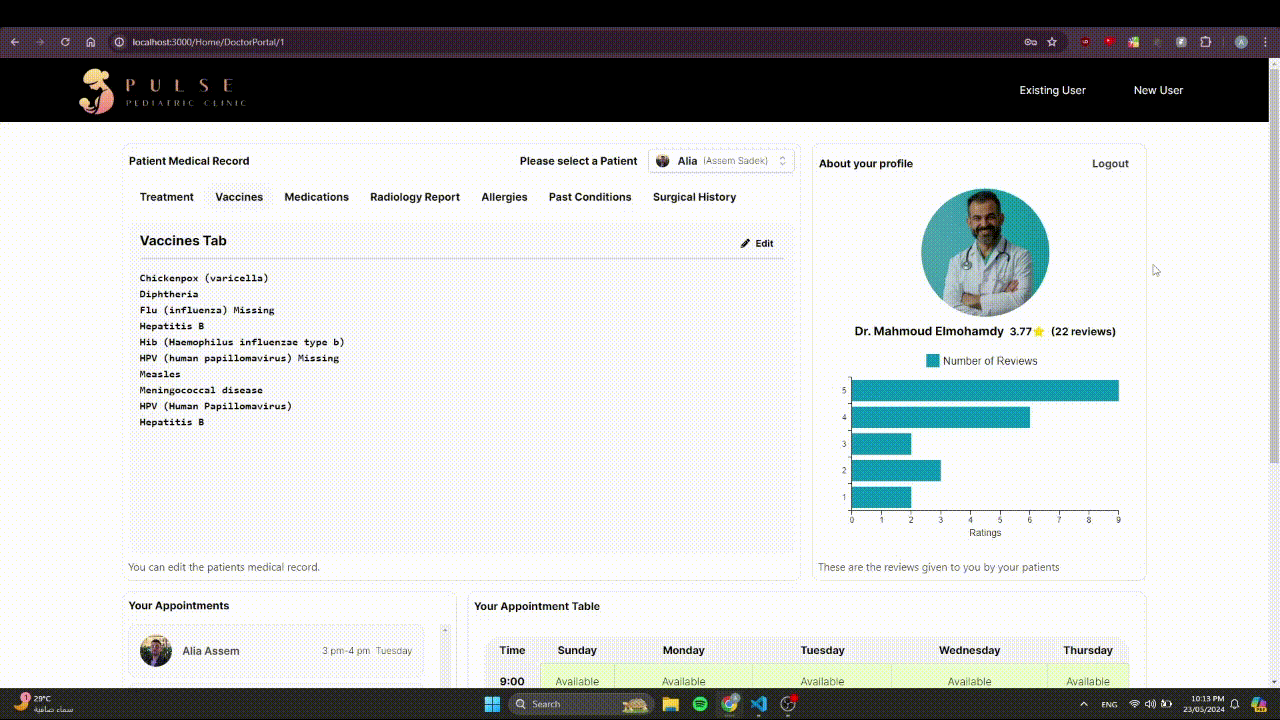Open Visual Studio Code from taskbar

point(759,704)
